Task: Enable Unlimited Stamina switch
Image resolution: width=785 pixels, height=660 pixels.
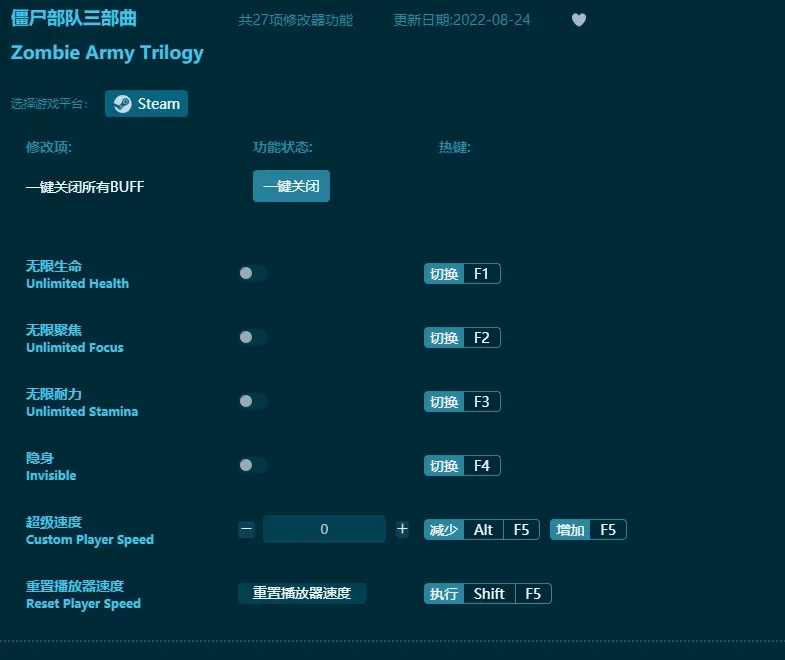Action: point(253,402)
